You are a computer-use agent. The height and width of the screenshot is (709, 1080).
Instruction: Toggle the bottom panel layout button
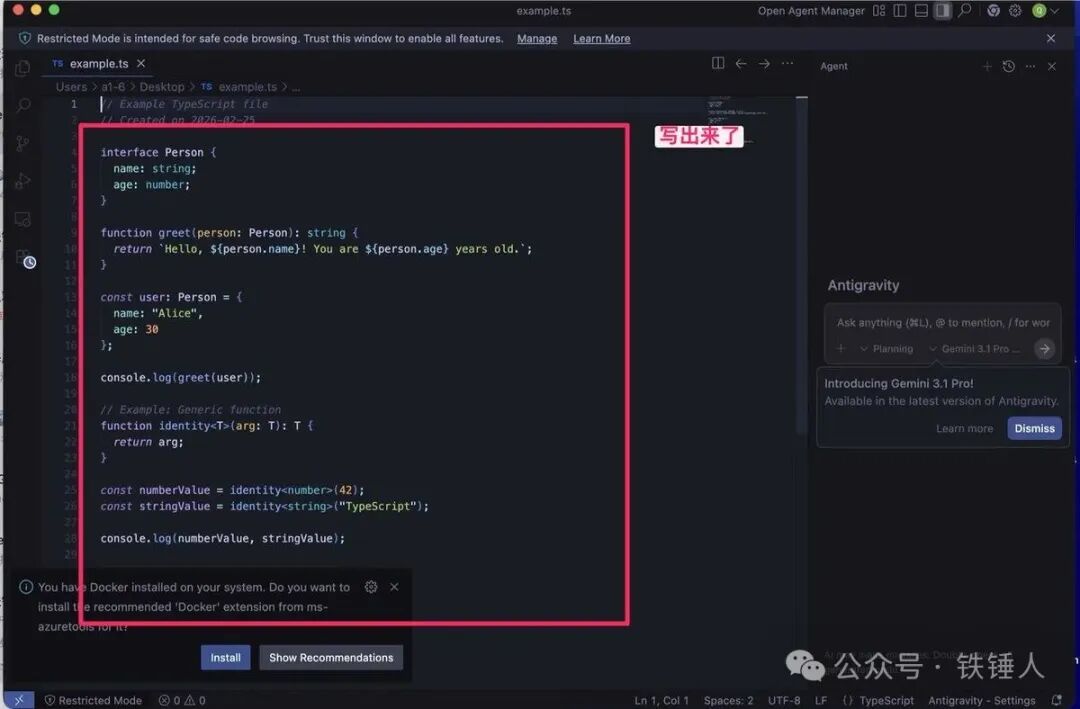(921, 11)
